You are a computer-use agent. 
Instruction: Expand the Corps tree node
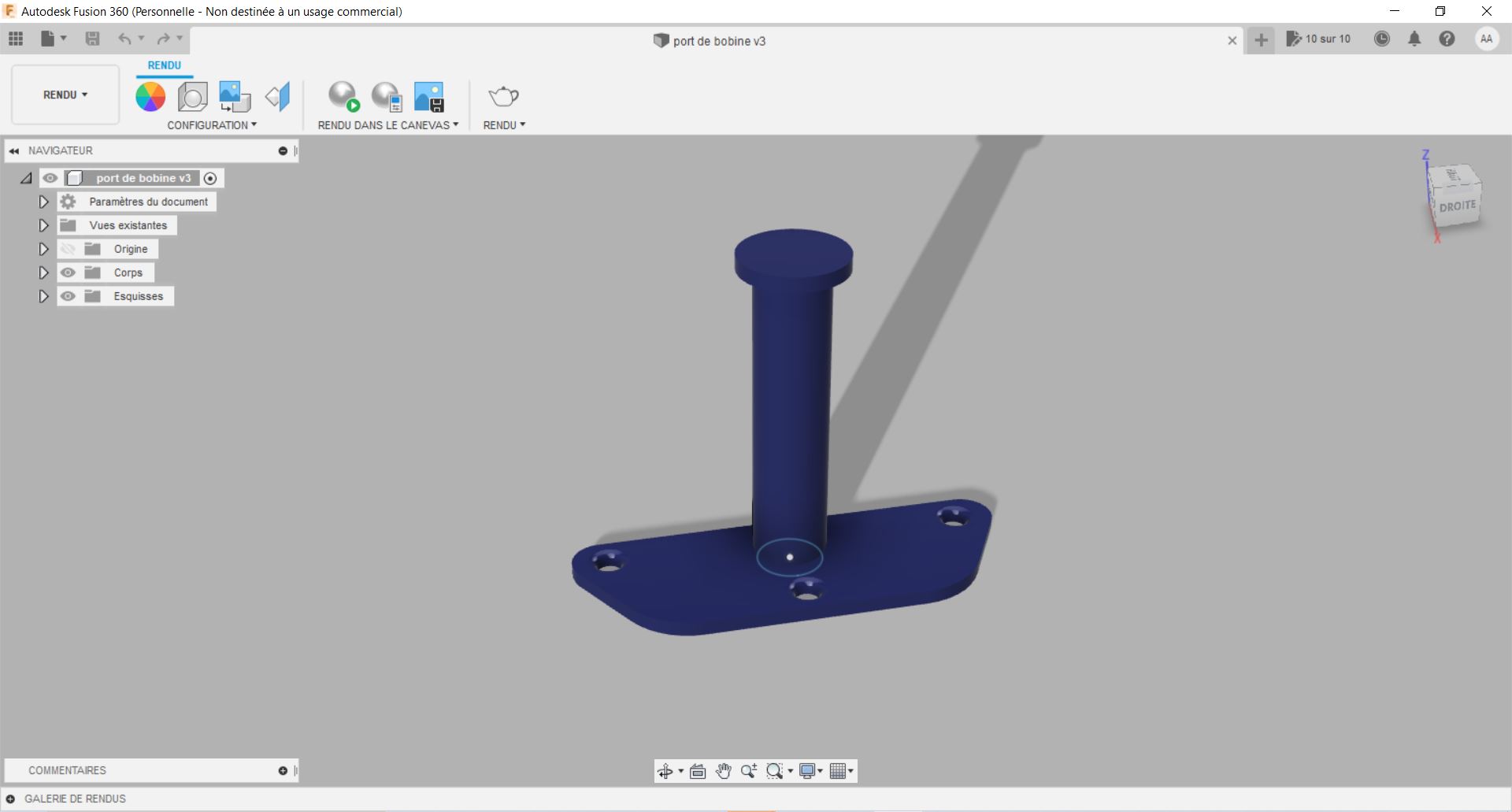(44, 273)
